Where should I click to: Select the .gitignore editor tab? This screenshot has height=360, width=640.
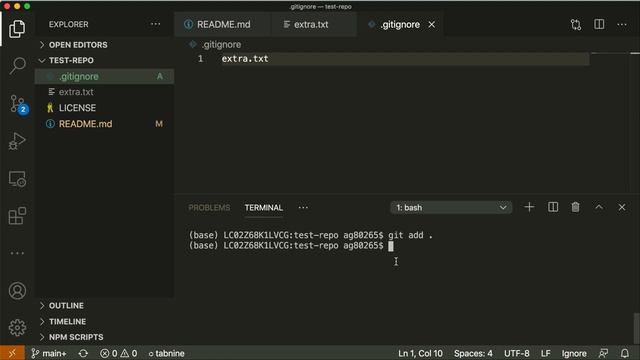400,24
